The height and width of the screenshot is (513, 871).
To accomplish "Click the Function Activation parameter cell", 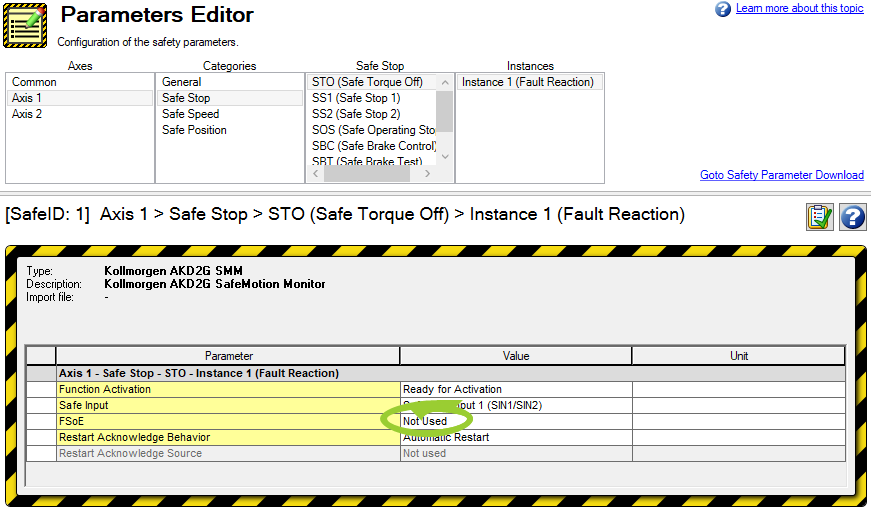I will (x=228, y=390).
